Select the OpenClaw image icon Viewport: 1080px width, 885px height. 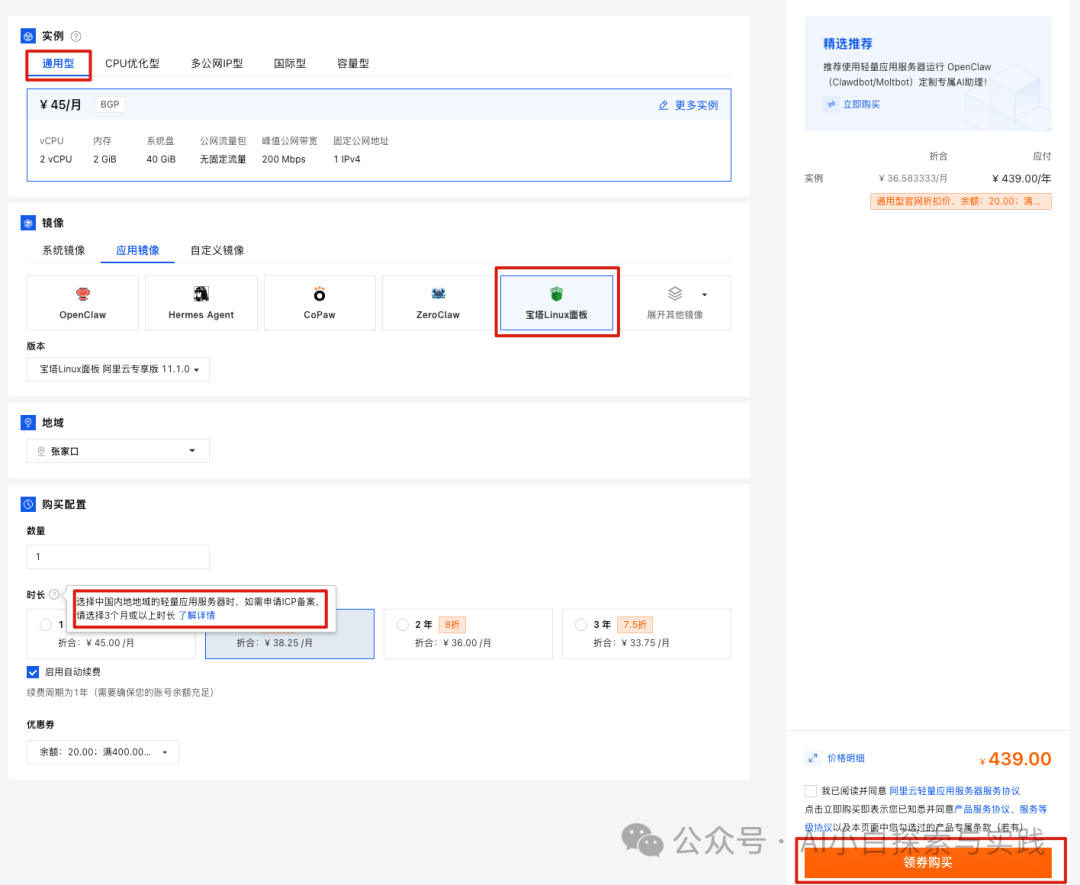click(83, 294)
